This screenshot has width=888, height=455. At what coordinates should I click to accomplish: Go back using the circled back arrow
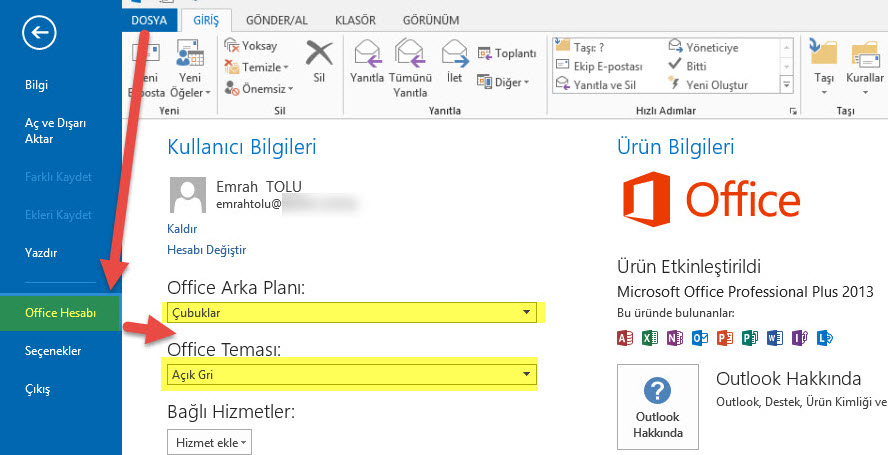coord(39,32)
